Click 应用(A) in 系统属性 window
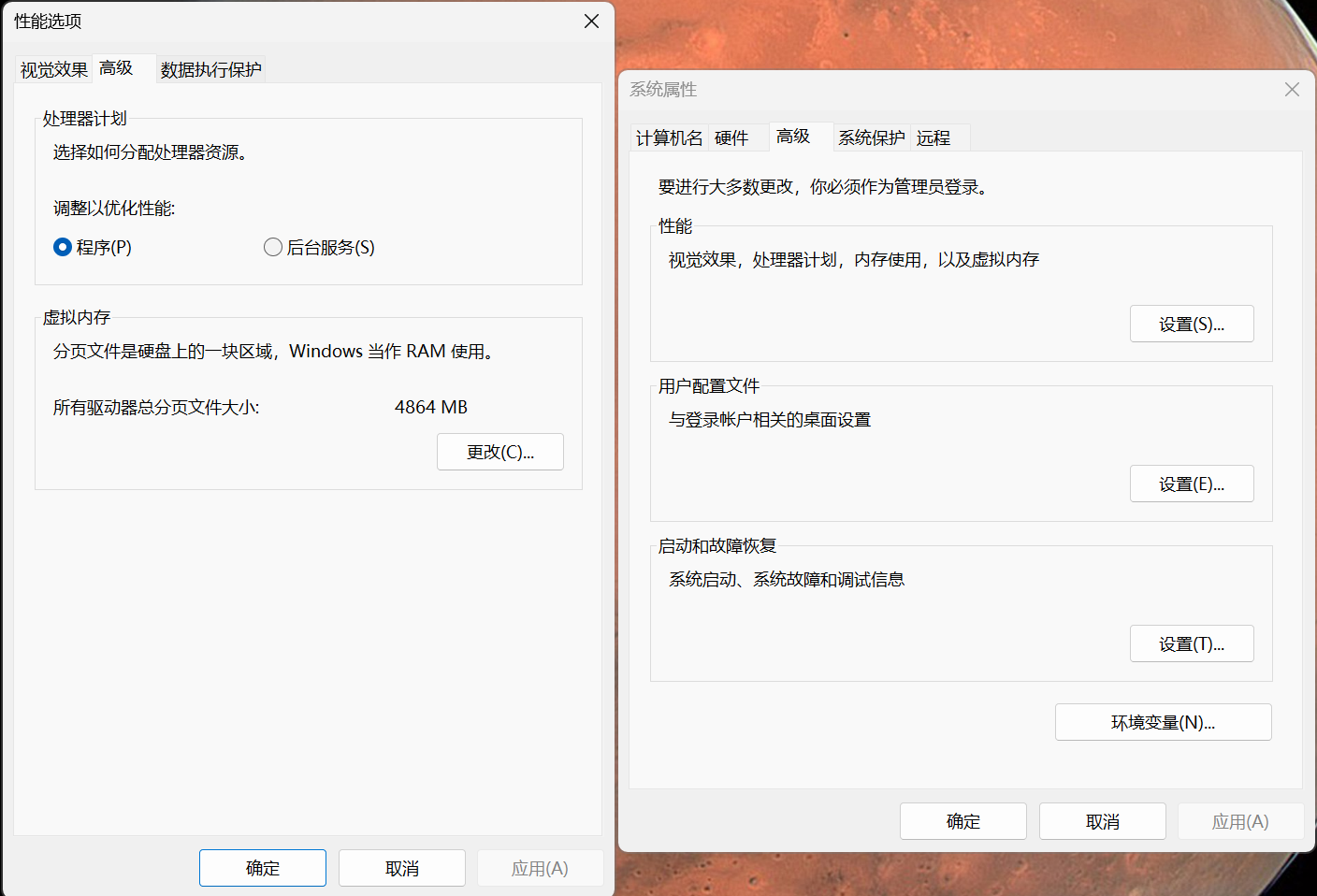 1240,821
